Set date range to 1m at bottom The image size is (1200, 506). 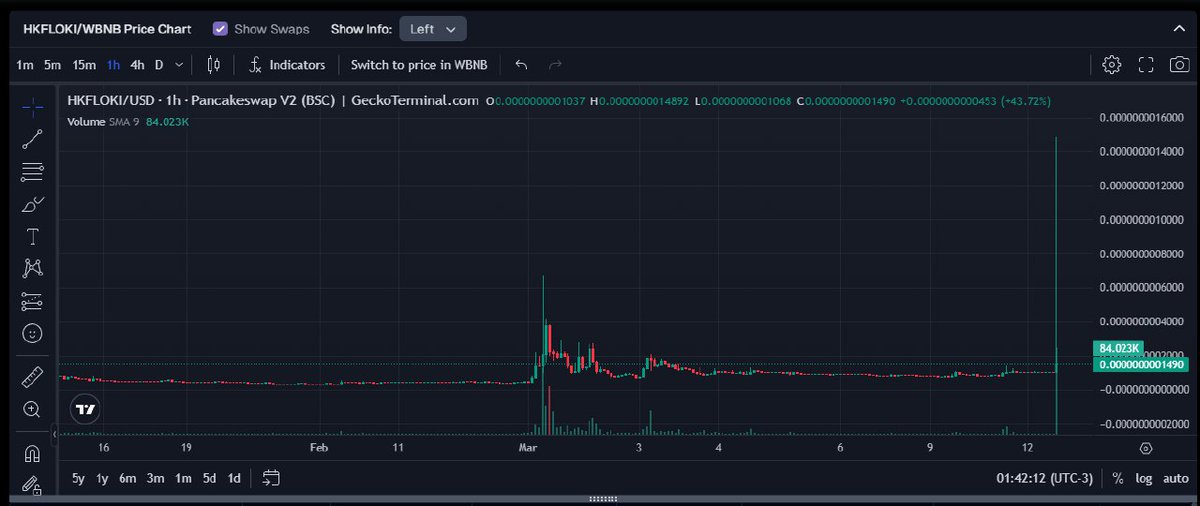tap(183, 478)
